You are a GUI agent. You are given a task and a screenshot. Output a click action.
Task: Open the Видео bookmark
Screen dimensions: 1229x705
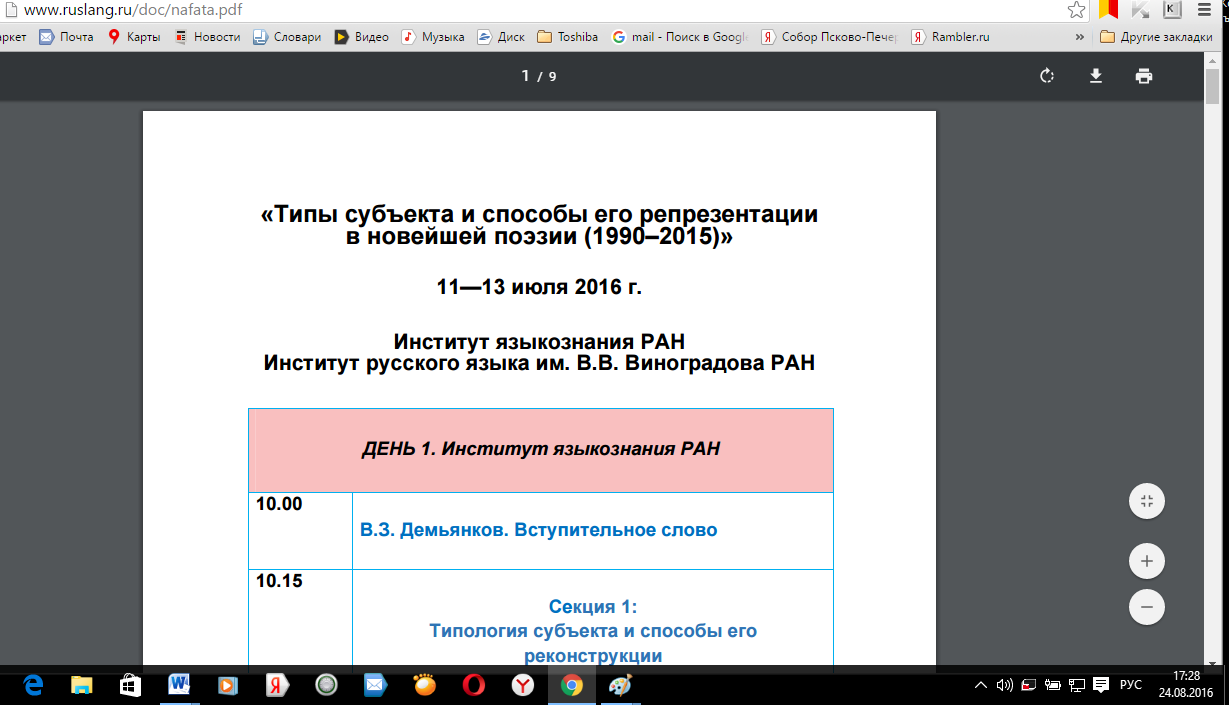[361, 37]
